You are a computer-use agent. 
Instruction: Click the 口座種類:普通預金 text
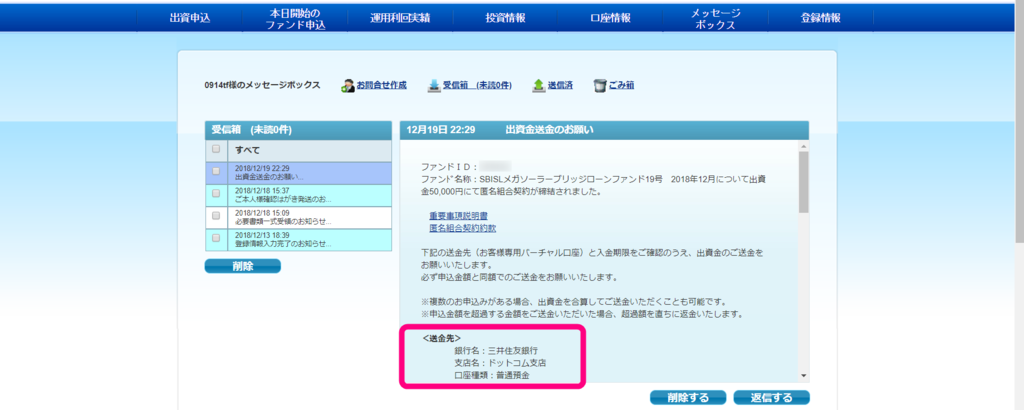pyautogui.click(x=492, y=375)
